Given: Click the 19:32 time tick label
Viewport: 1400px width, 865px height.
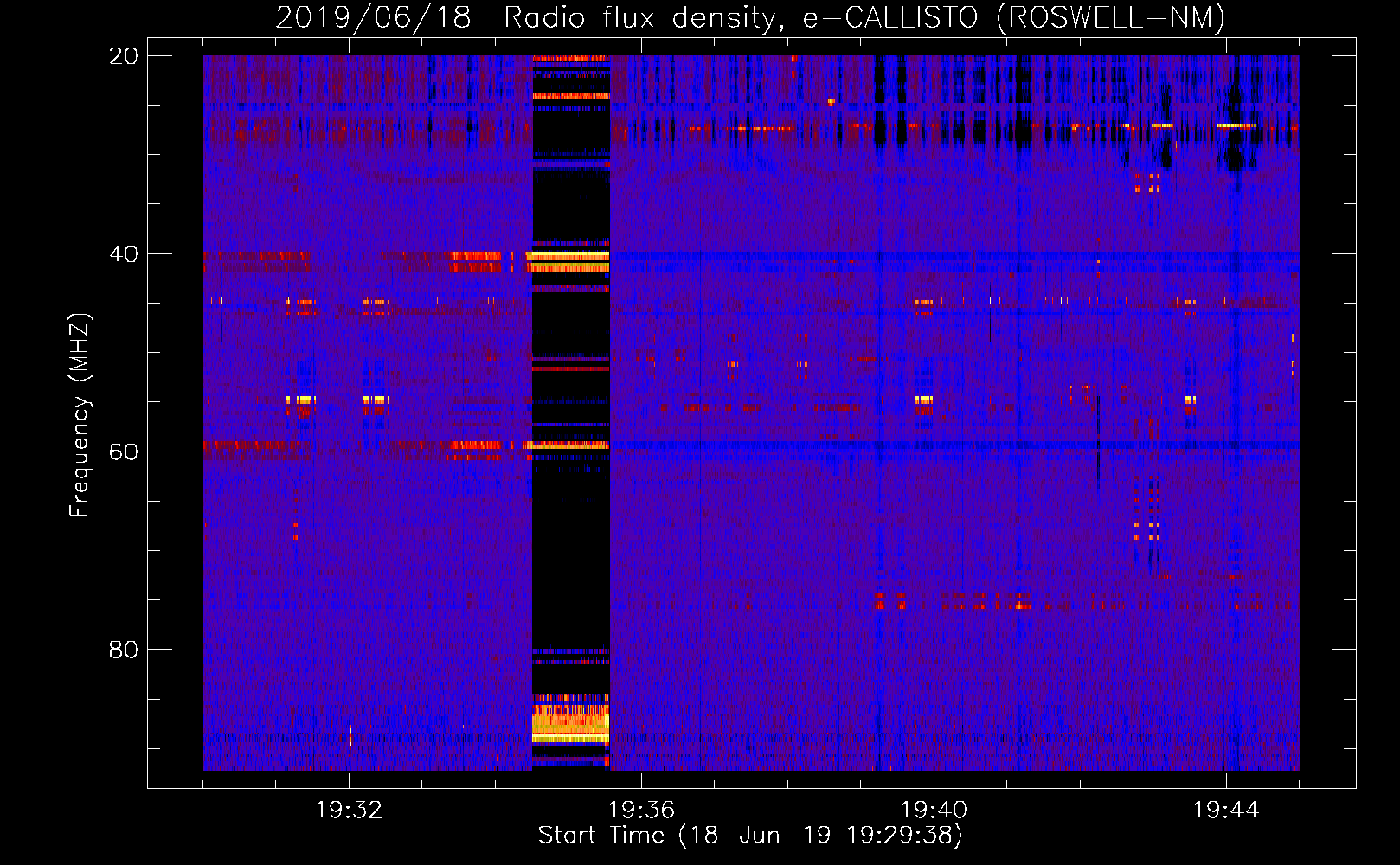Looking at the screenshot, I should pos(349,811).
